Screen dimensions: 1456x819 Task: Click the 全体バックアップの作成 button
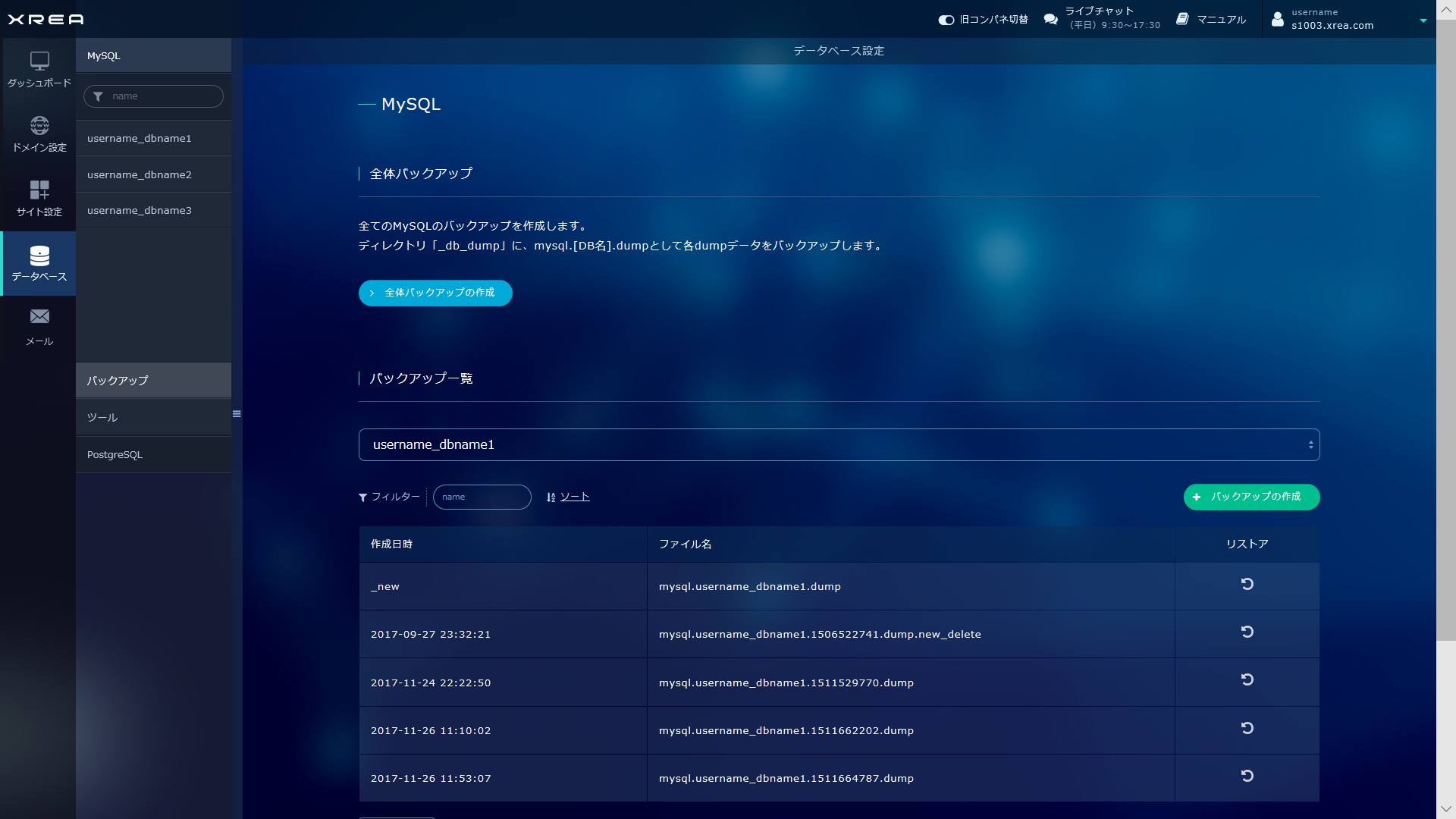pyautogui.click(x=435, y=293)
